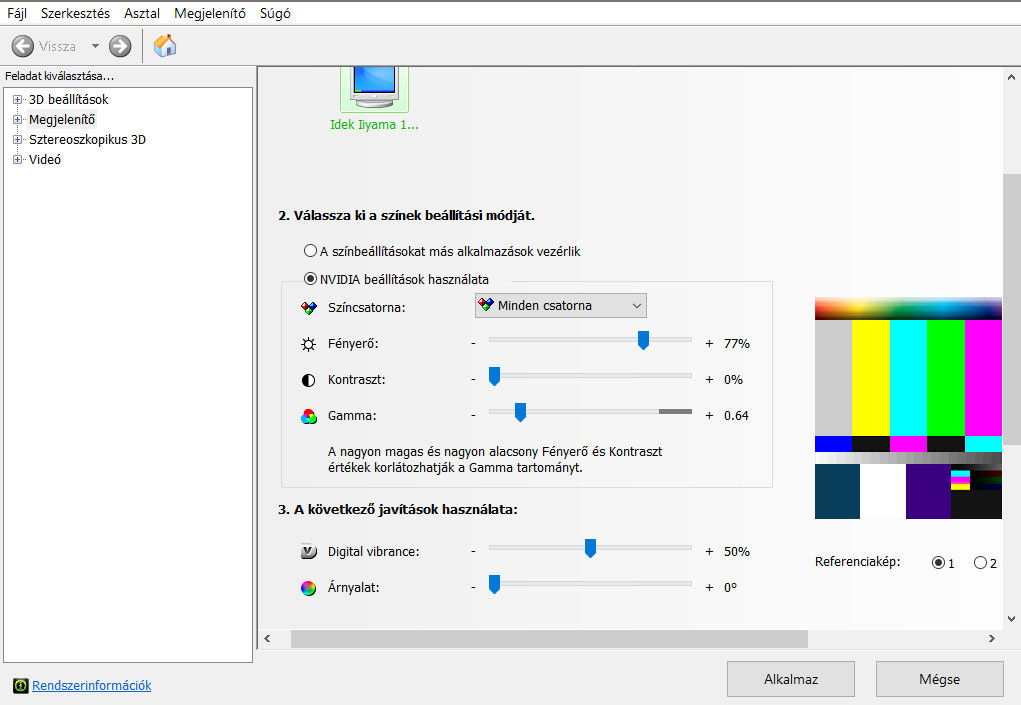Open the Asztal menu
The width and height of the screenshot is (1021, 705).
(x=142, y=13)
